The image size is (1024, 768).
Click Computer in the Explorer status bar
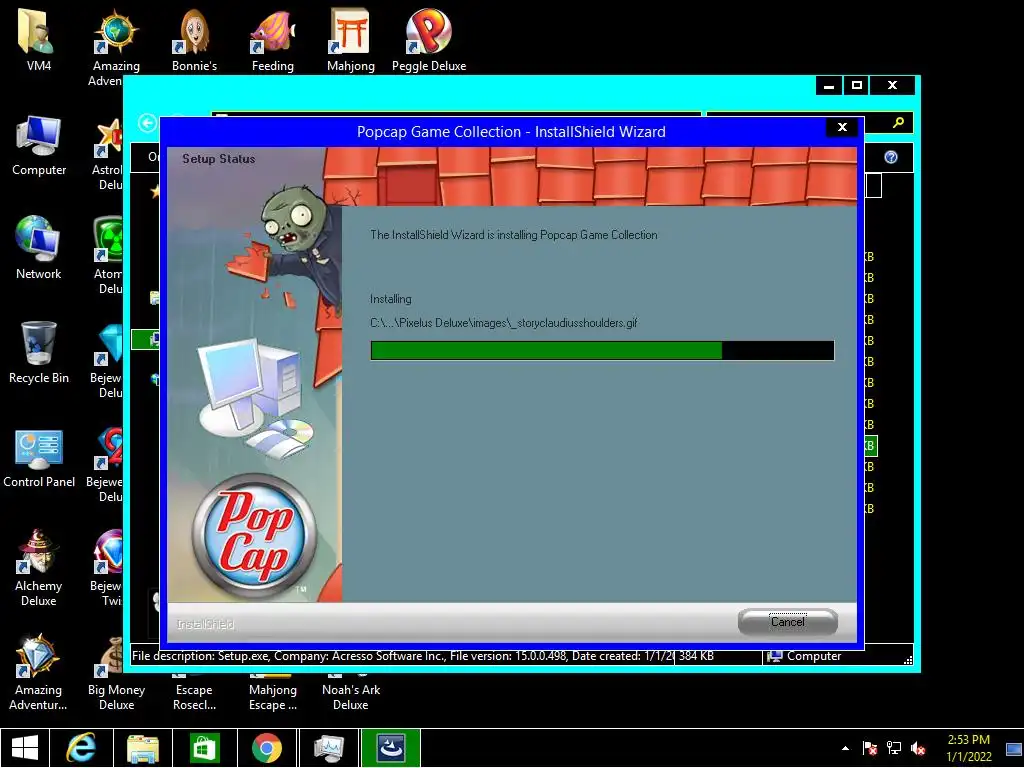point(805,656)
